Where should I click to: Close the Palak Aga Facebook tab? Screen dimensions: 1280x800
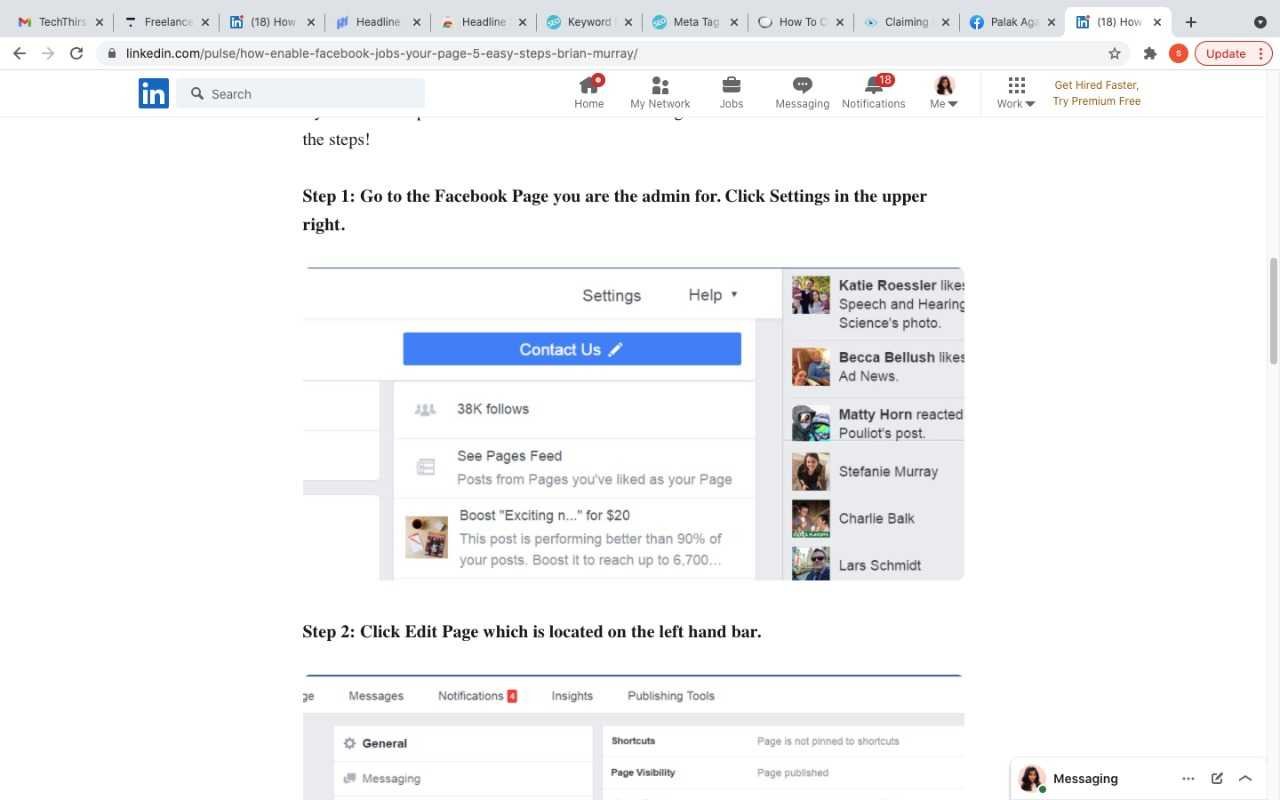(x=1051, y=22)
